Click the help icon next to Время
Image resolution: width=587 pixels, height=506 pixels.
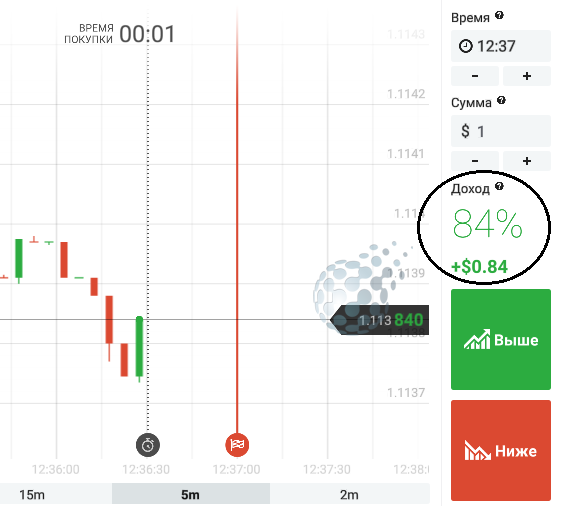click(499, 15)
